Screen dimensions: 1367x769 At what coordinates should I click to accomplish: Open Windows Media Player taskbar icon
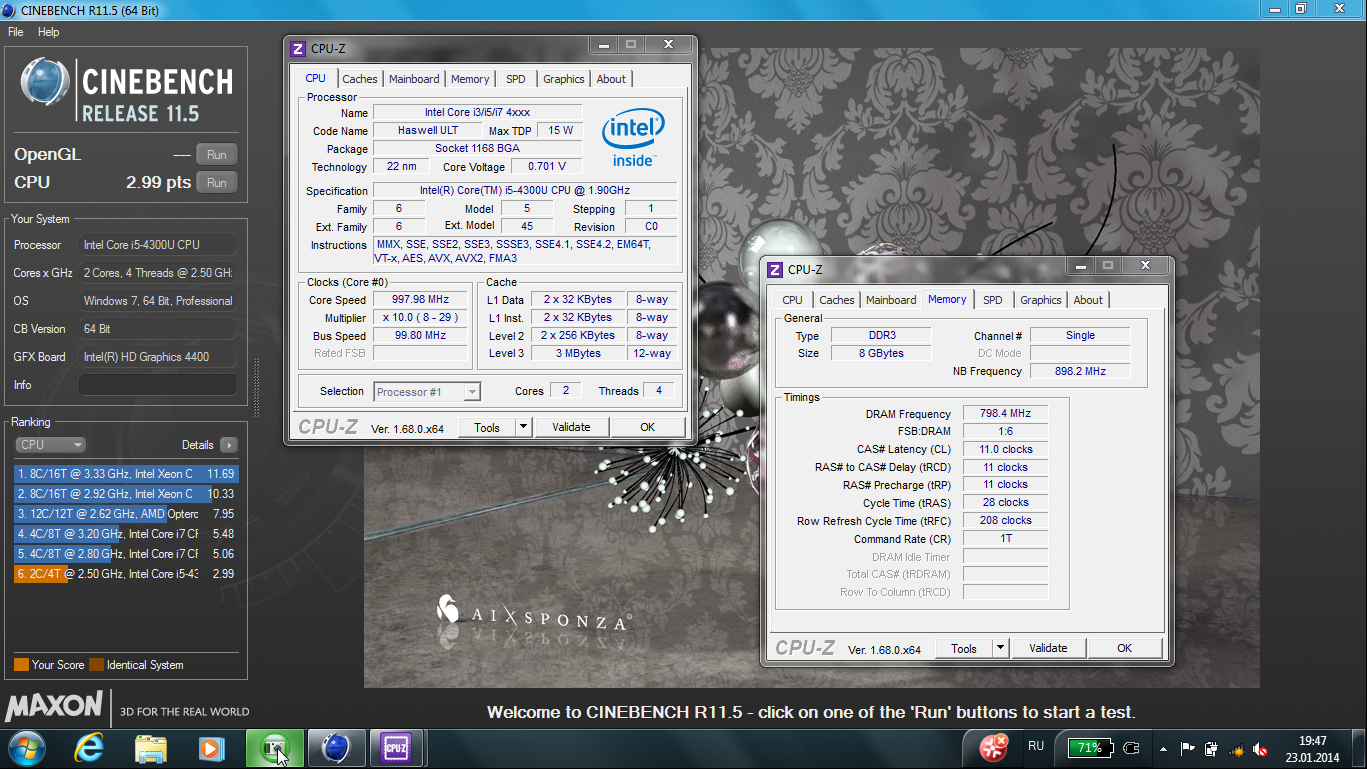click(x=211, y=748)
